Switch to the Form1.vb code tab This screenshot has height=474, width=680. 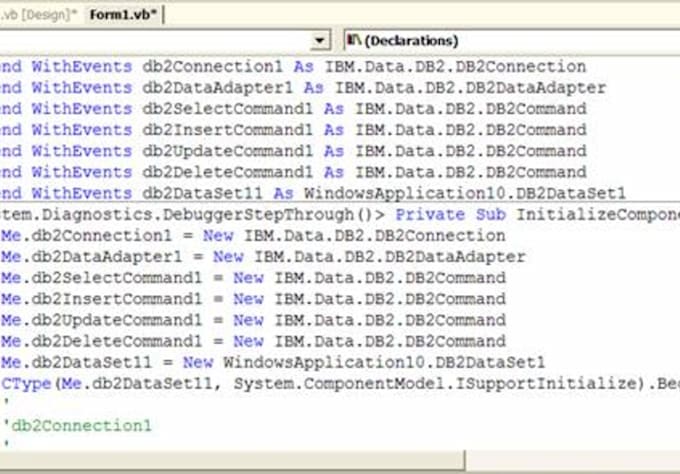[123, 15]
